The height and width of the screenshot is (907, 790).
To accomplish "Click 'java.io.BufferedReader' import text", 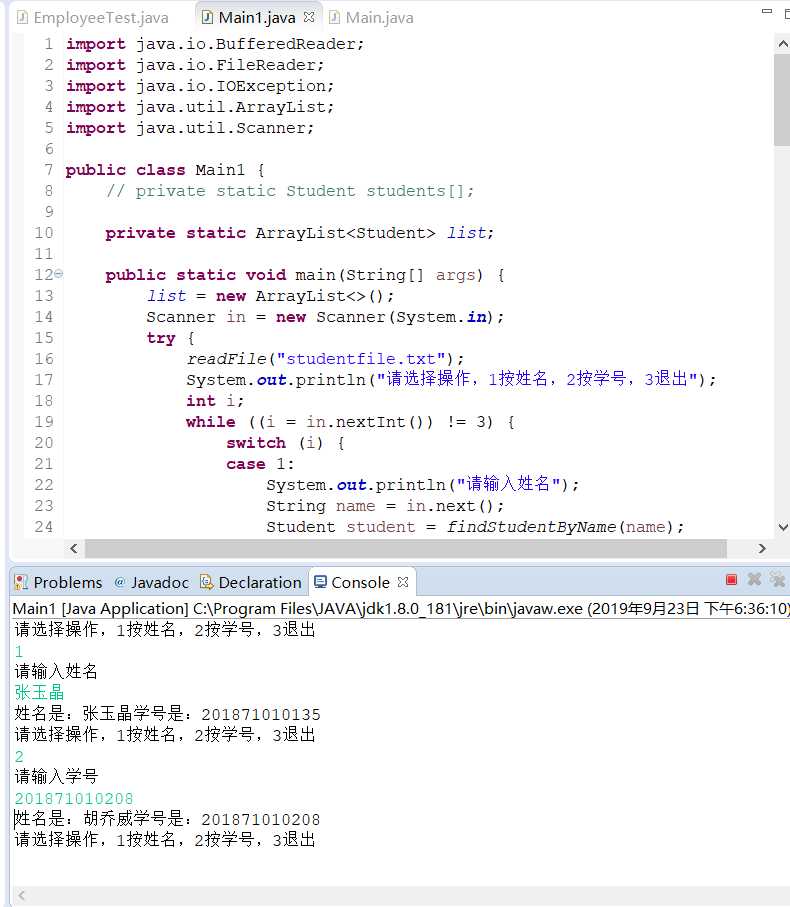I will (x=245, y=44).
